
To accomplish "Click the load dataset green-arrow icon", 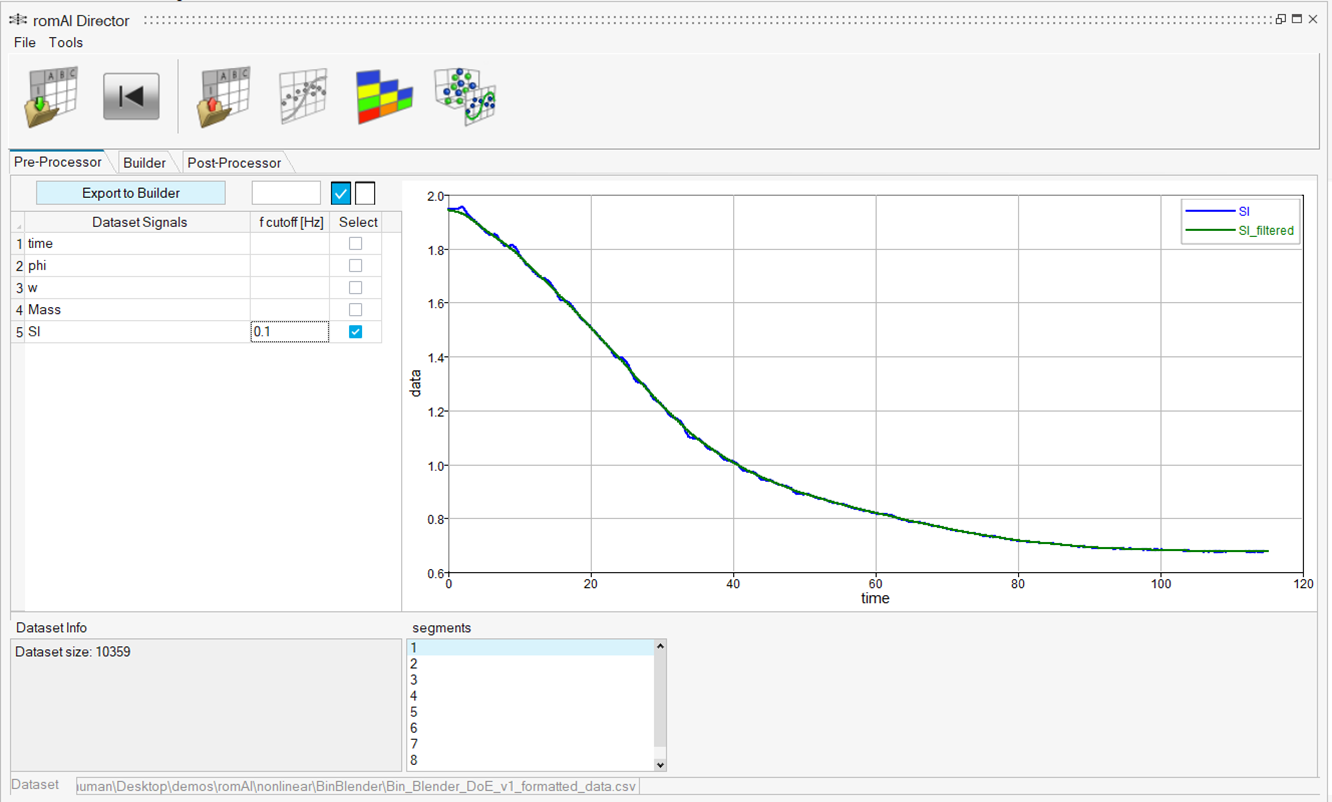I will 53,97.
